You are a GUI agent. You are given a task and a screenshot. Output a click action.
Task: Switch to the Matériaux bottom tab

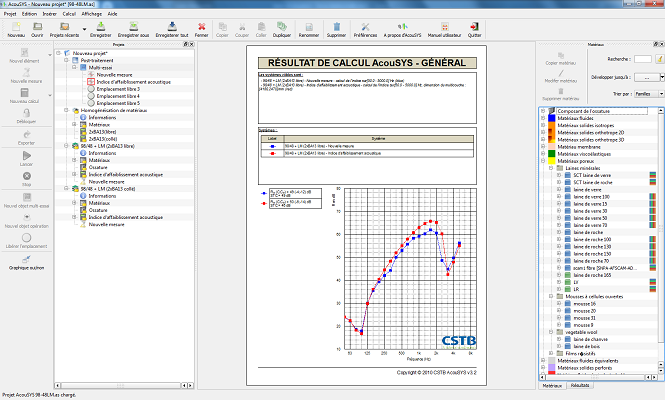[552, 386]
